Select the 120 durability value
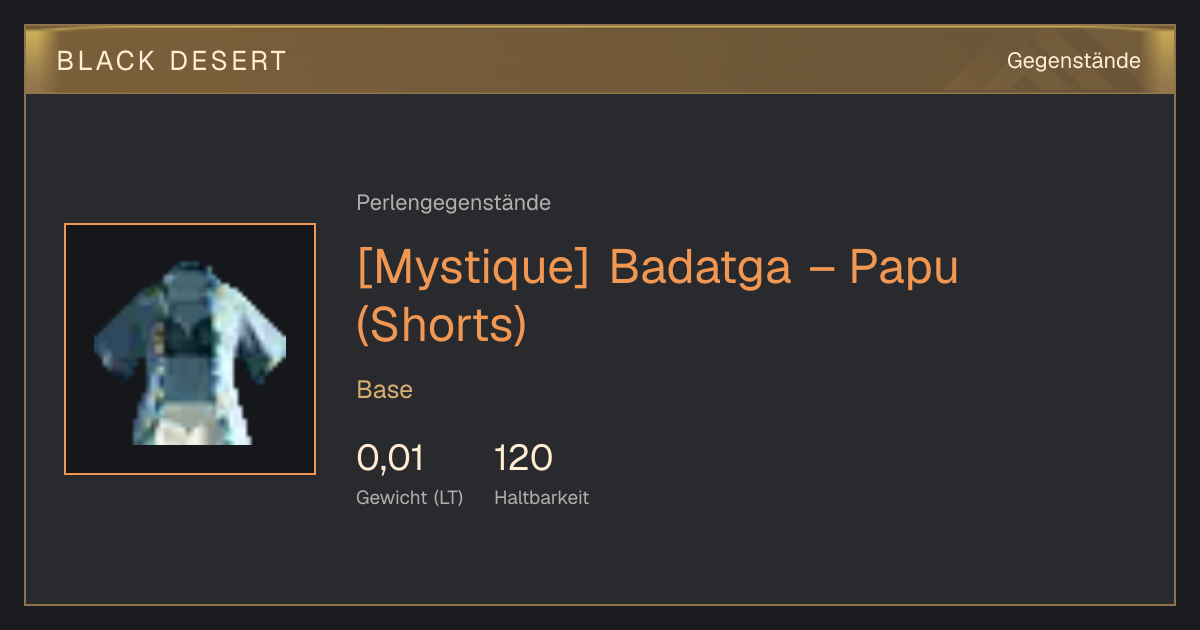Image resolution: width=1200 pixels, height=630 pixels. [523, 458]
